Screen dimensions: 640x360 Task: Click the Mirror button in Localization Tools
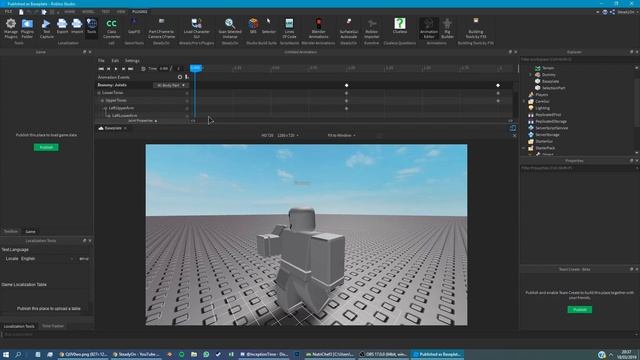tap(84, 259)
